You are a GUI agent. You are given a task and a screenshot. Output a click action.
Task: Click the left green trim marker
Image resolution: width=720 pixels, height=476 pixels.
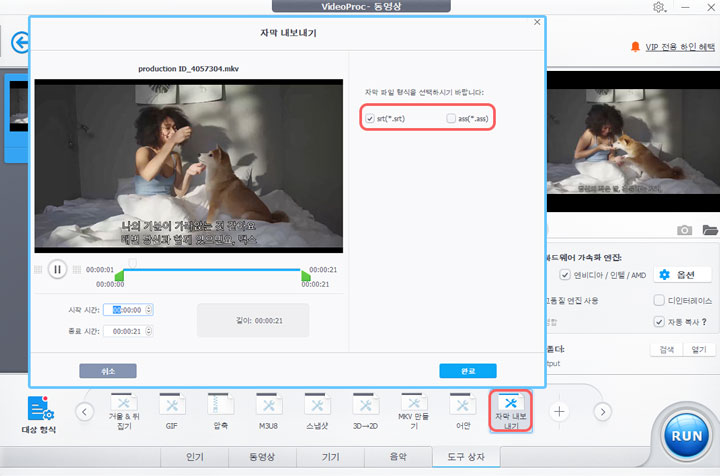pos(119,276)
